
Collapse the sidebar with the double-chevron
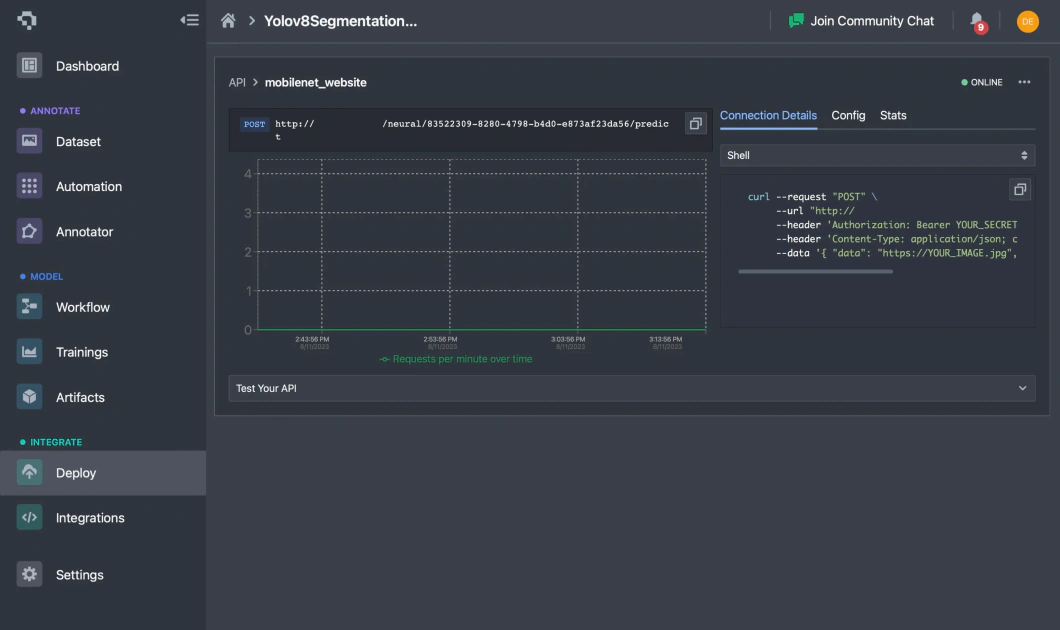tap(189, 19)
